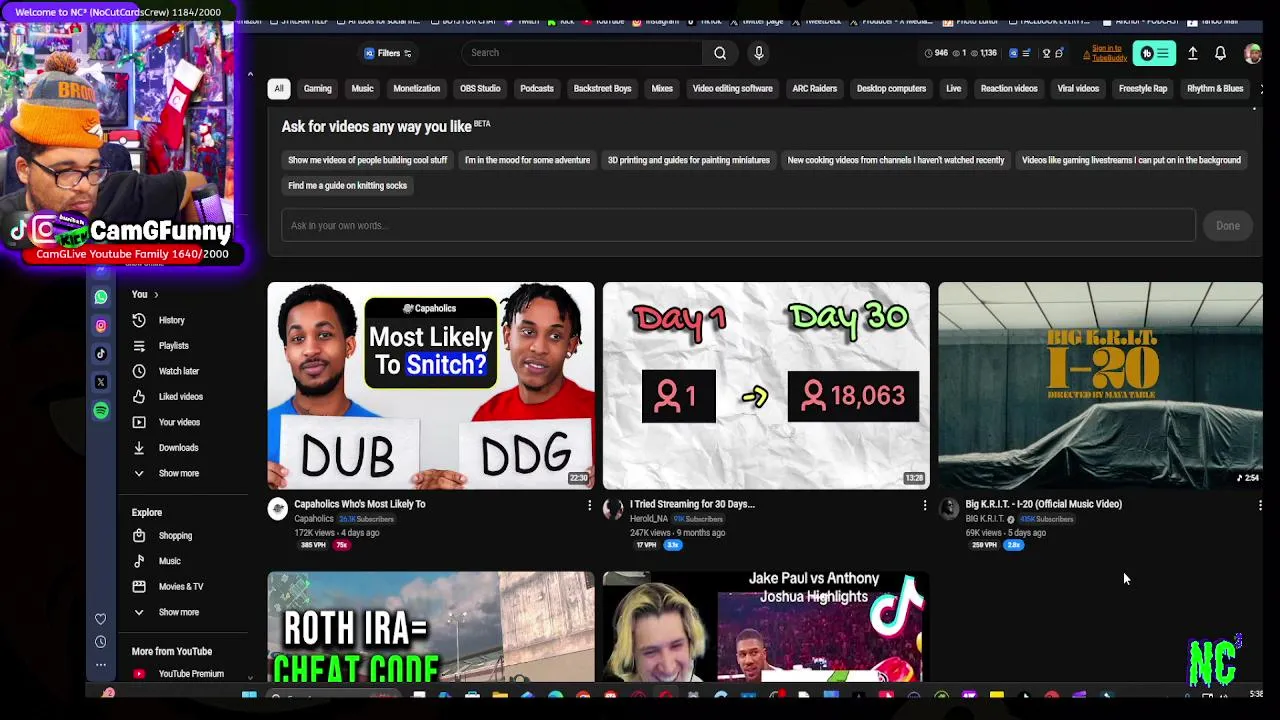Select the All category chip
The height and width of the screenshot is (720, 1280).
(279, 89)
